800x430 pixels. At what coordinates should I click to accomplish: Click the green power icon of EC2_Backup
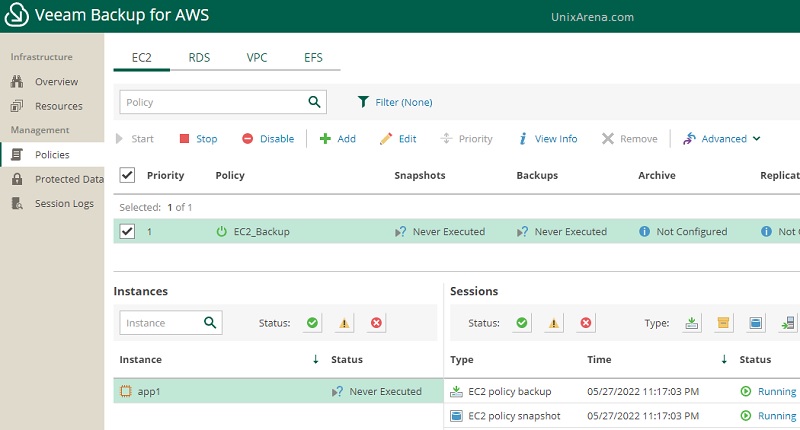221,232
